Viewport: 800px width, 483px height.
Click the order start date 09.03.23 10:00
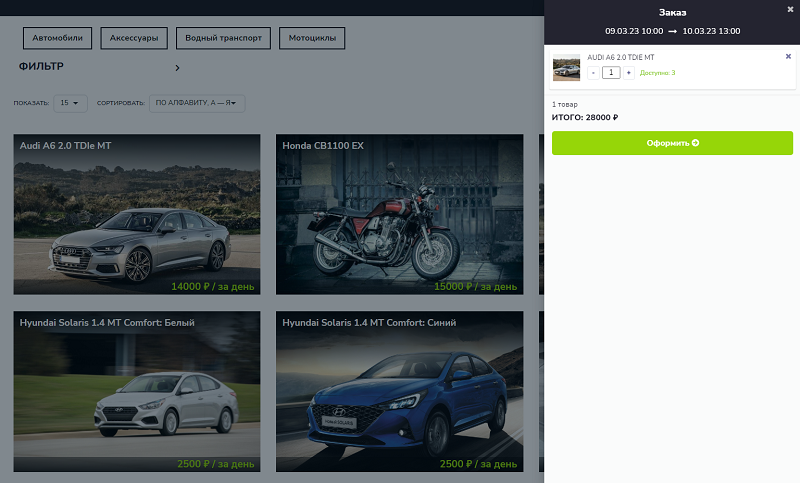(634, 31)
